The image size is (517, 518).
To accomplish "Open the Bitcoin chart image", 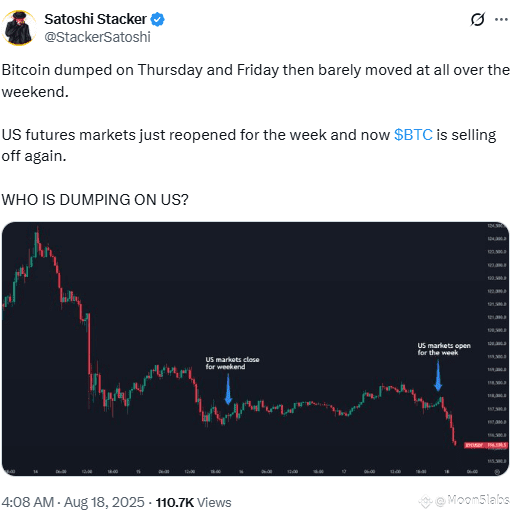I will (255, 349).
